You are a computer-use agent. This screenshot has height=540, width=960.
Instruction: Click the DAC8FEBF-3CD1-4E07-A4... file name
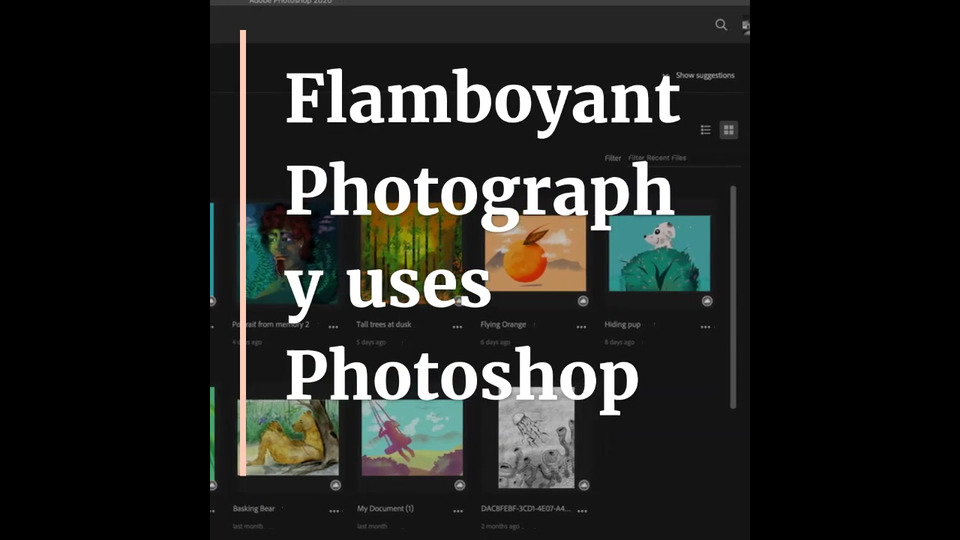pyautogui.click(x=526, y=508)
